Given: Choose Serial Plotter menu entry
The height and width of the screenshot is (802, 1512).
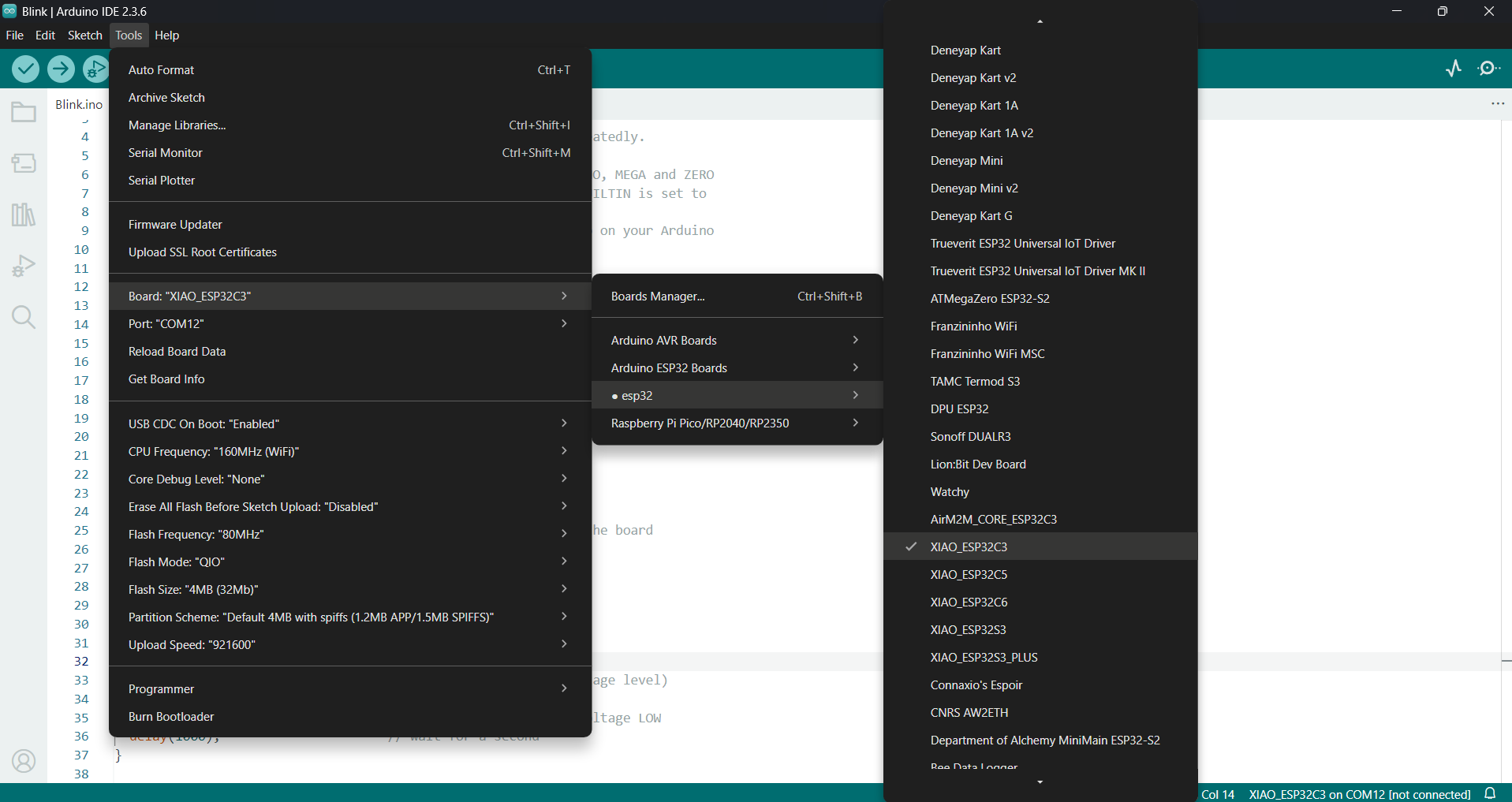Looking at the screenshot, I should (350, 180).
